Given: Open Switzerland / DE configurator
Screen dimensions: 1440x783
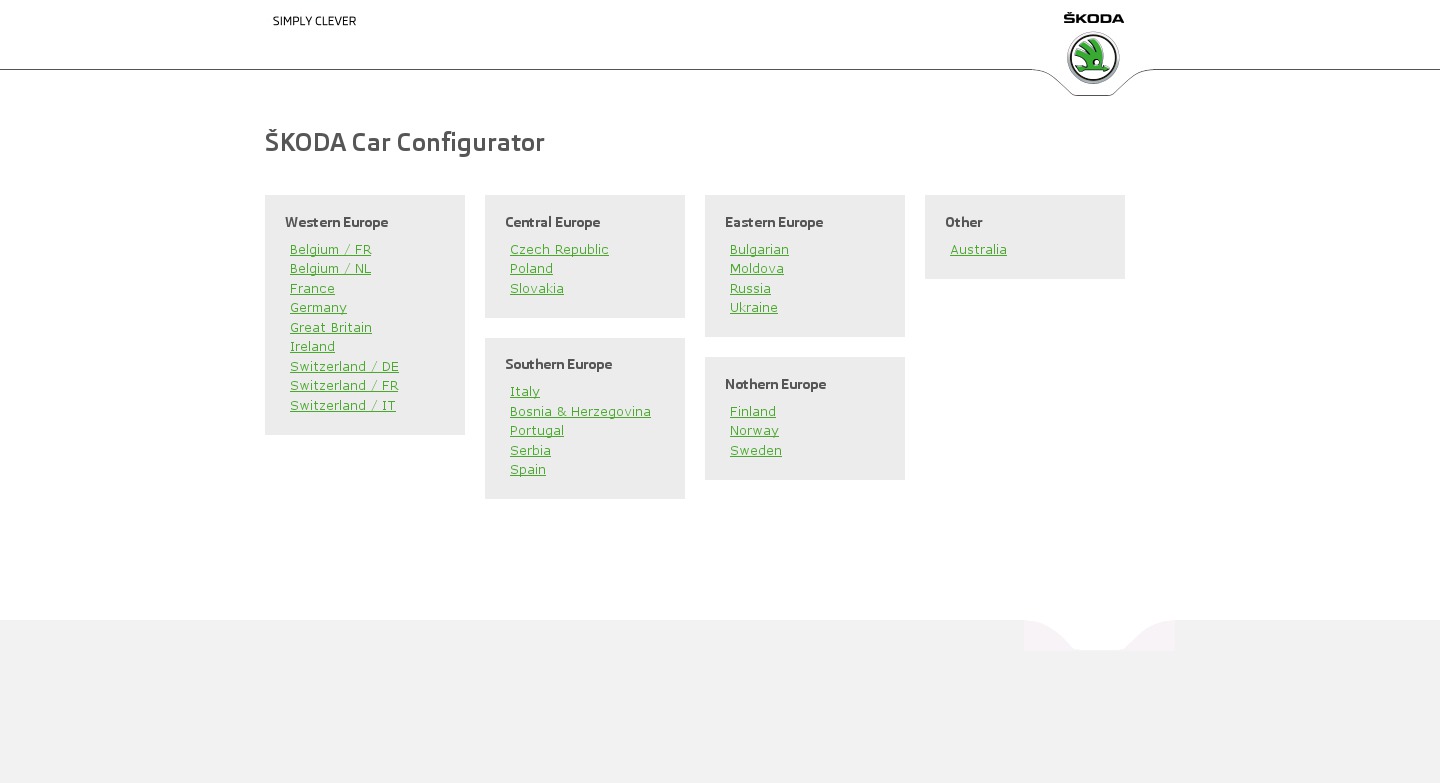Looking at the screenshot, I should (344, 366).
